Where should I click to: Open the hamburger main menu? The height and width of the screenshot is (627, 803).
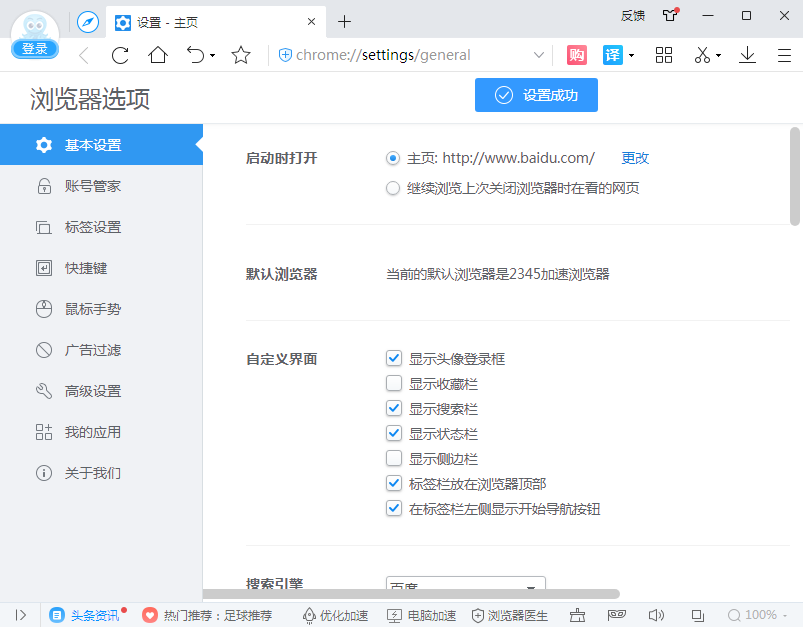(785, 55)
